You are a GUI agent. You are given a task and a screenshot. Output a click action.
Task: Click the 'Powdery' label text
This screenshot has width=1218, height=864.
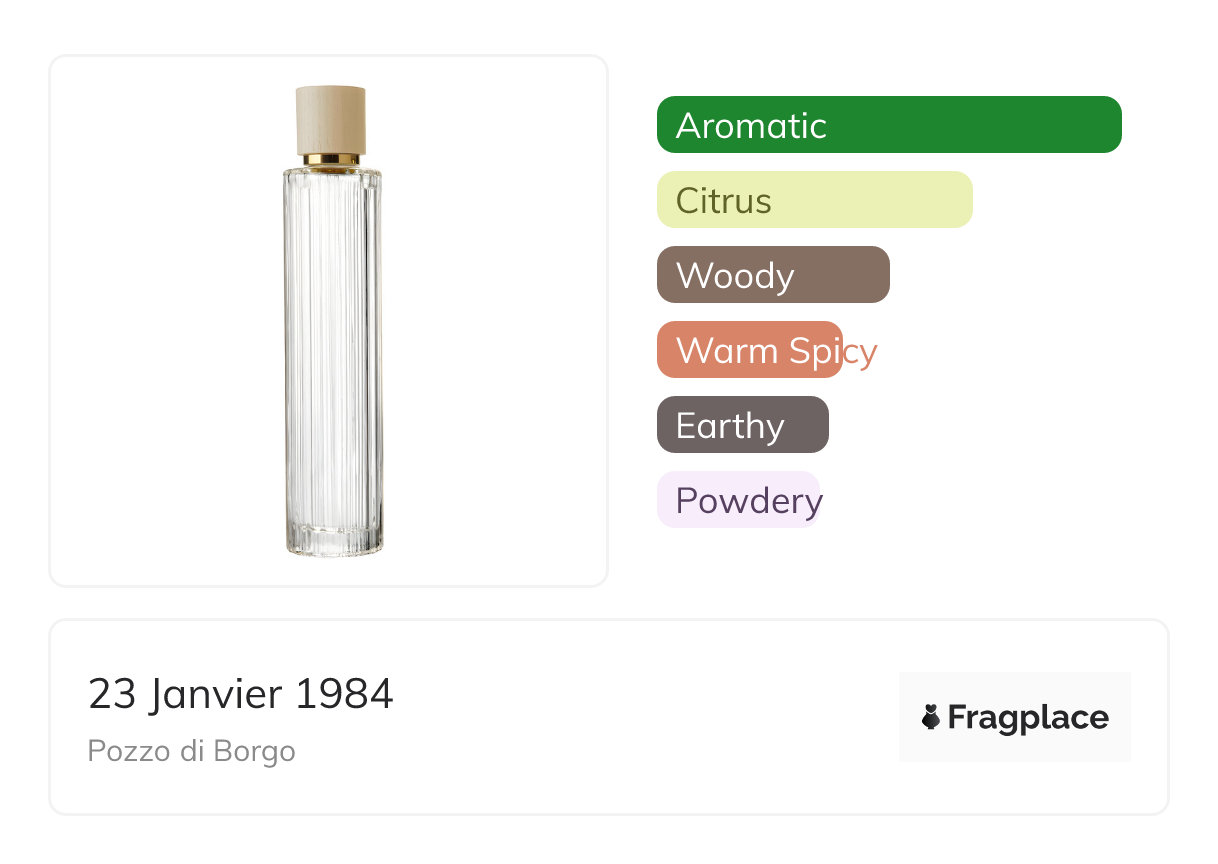[x=748, y=501]
